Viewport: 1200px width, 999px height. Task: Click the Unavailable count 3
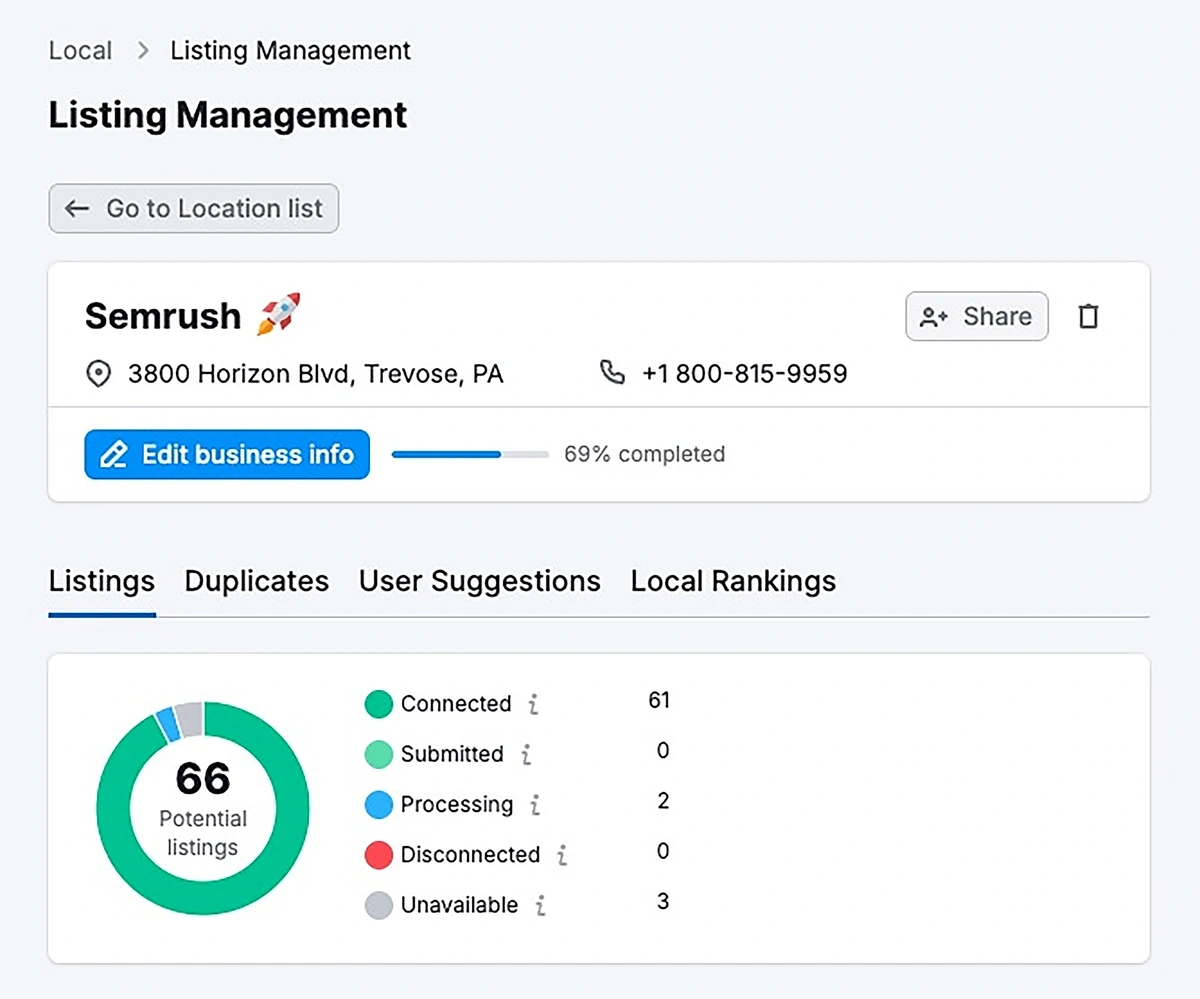tap(663, 902)
